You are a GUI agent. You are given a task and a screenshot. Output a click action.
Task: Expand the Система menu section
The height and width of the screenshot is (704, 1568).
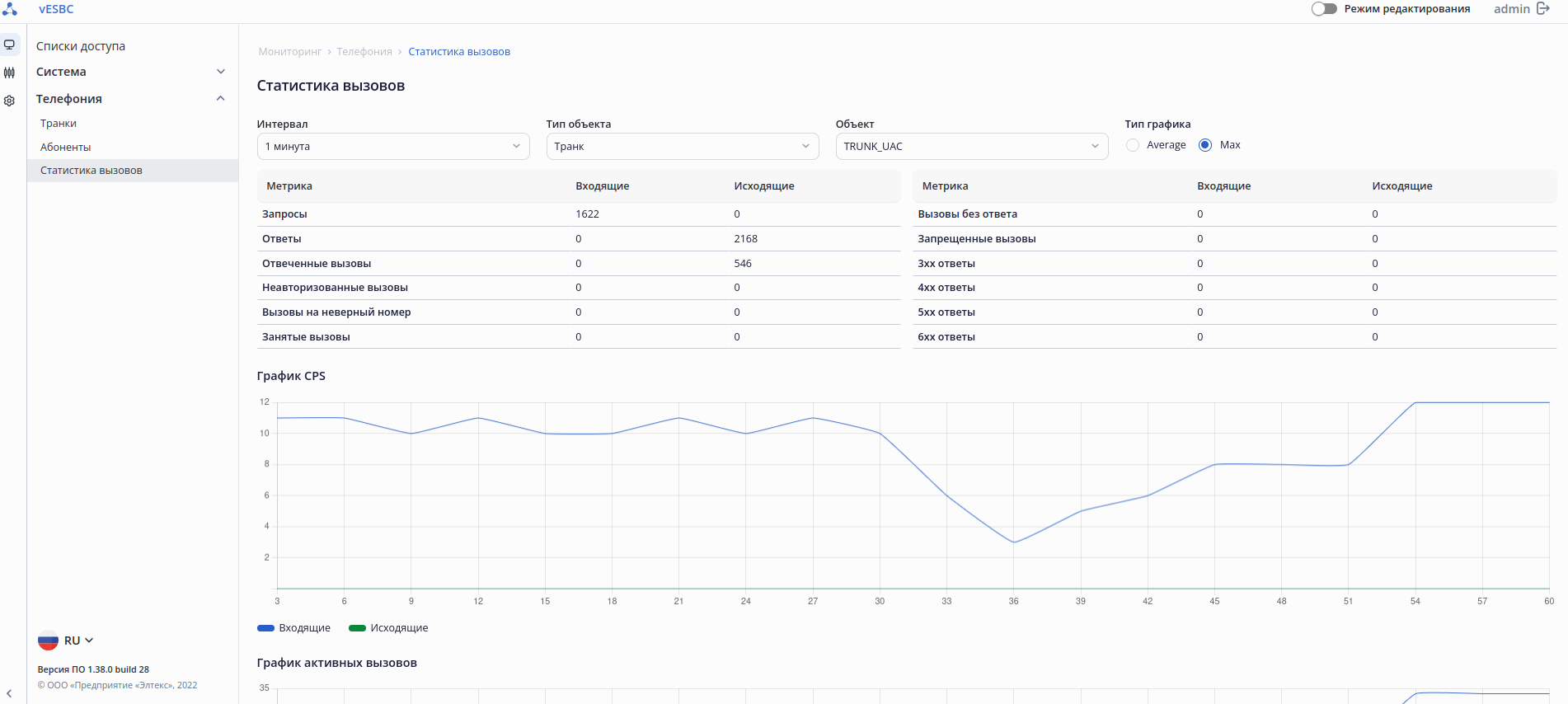[x=130, y=72]
